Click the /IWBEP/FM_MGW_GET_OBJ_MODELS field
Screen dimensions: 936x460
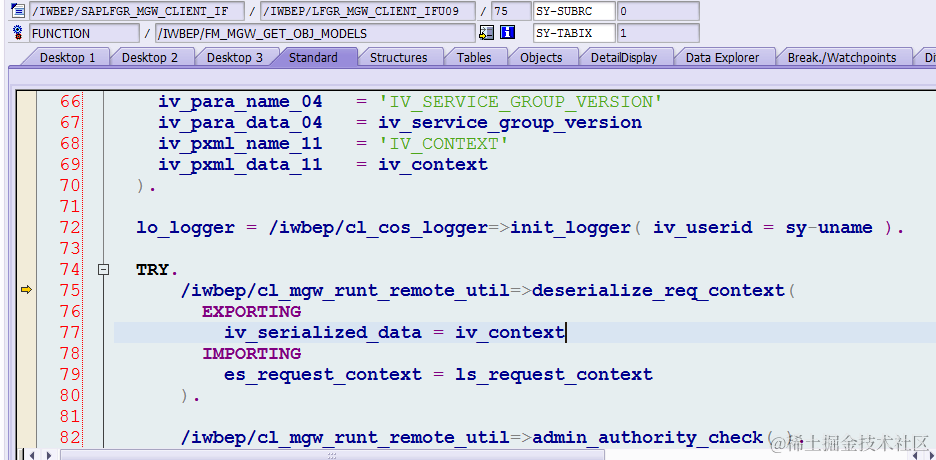point(315,33)
